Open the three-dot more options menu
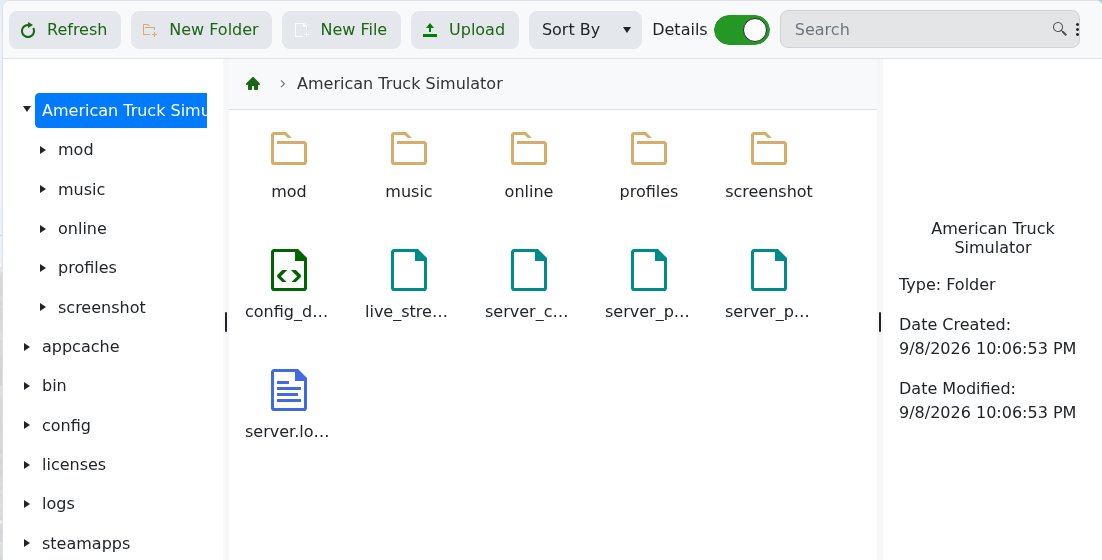The image size is (1102, 560). tap(1077, 29)
